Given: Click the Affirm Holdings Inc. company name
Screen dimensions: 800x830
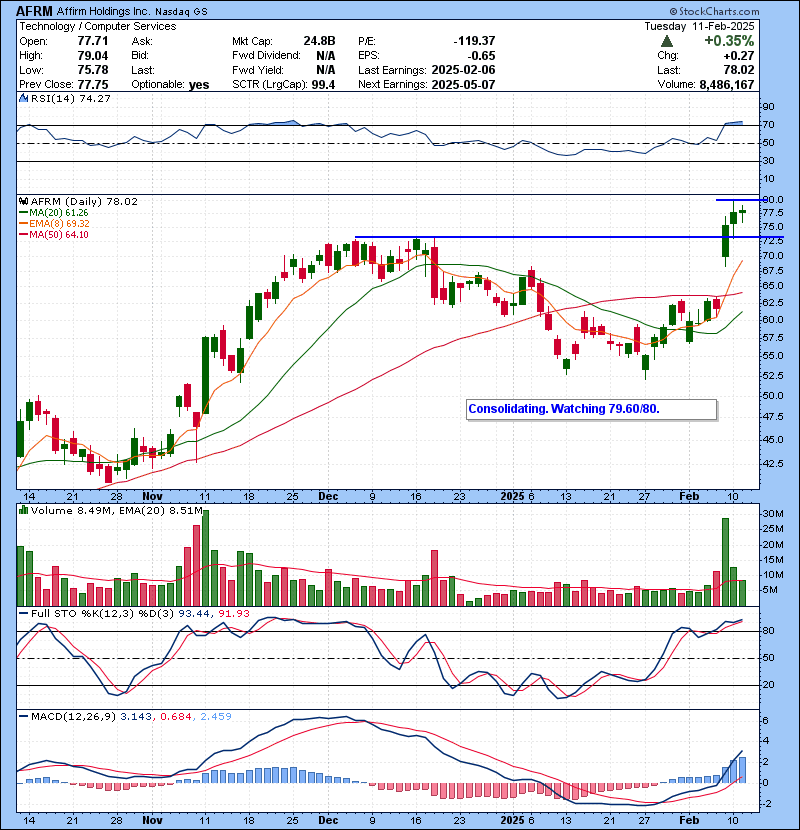Looking at the screenshot, I should tap(103, 11).
